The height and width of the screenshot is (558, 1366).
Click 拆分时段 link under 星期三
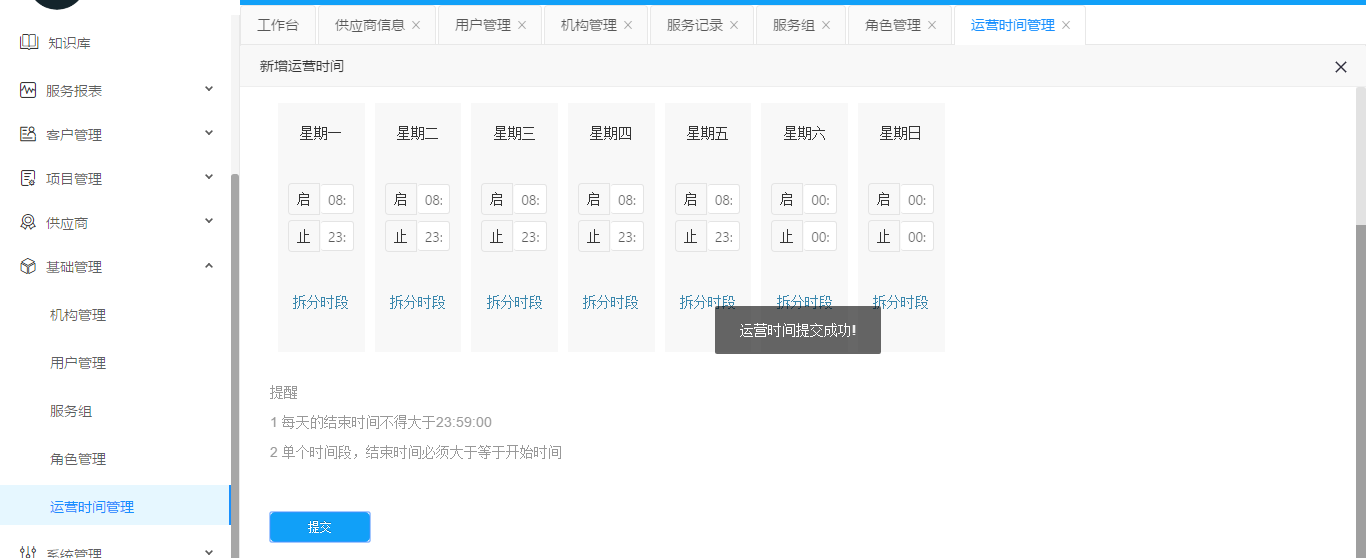(x=514, y=302)
